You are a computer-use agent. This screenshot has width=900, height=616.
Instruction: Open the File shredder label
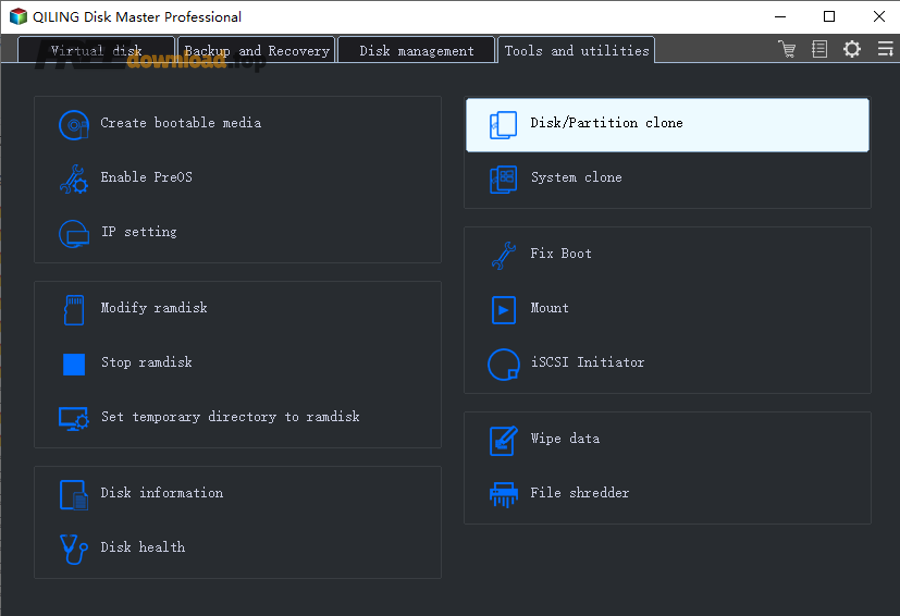click(580, 493)
